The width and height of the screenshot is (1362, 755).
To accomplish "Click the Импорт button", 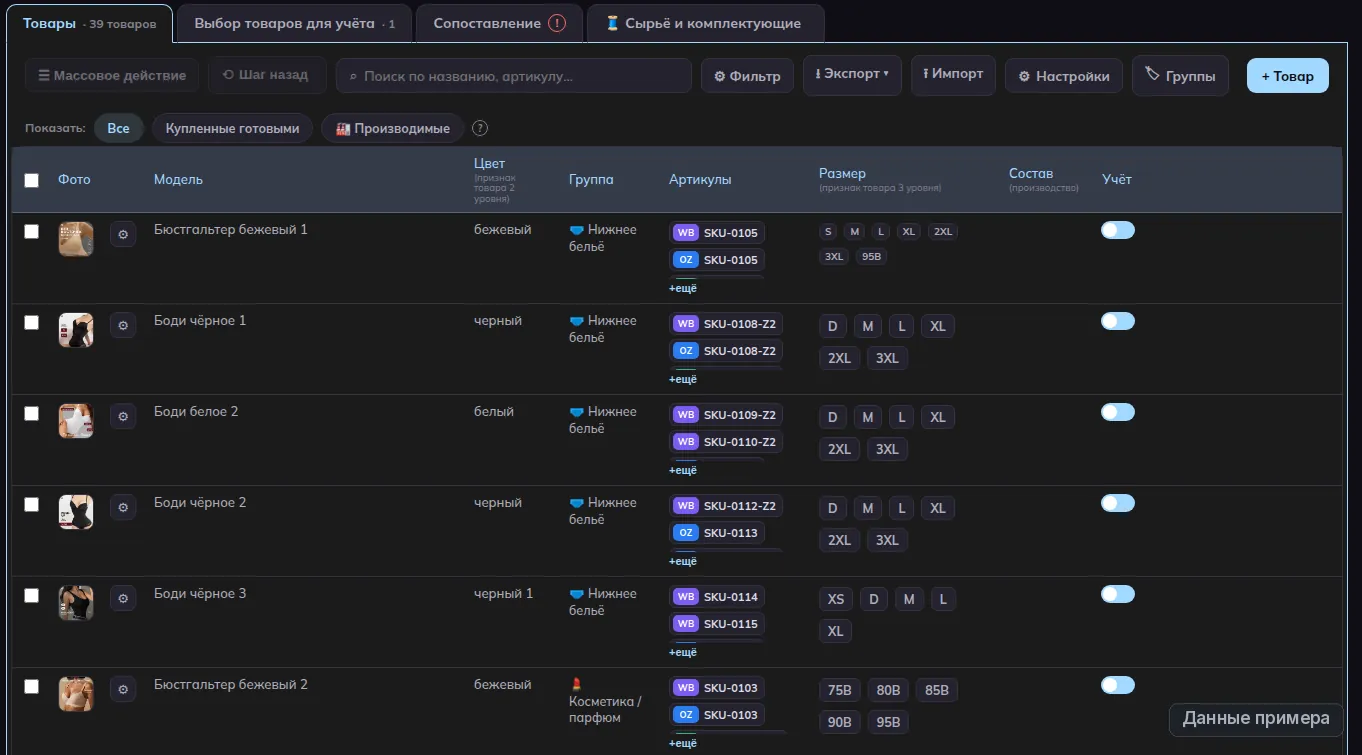I will coord(953,75).
